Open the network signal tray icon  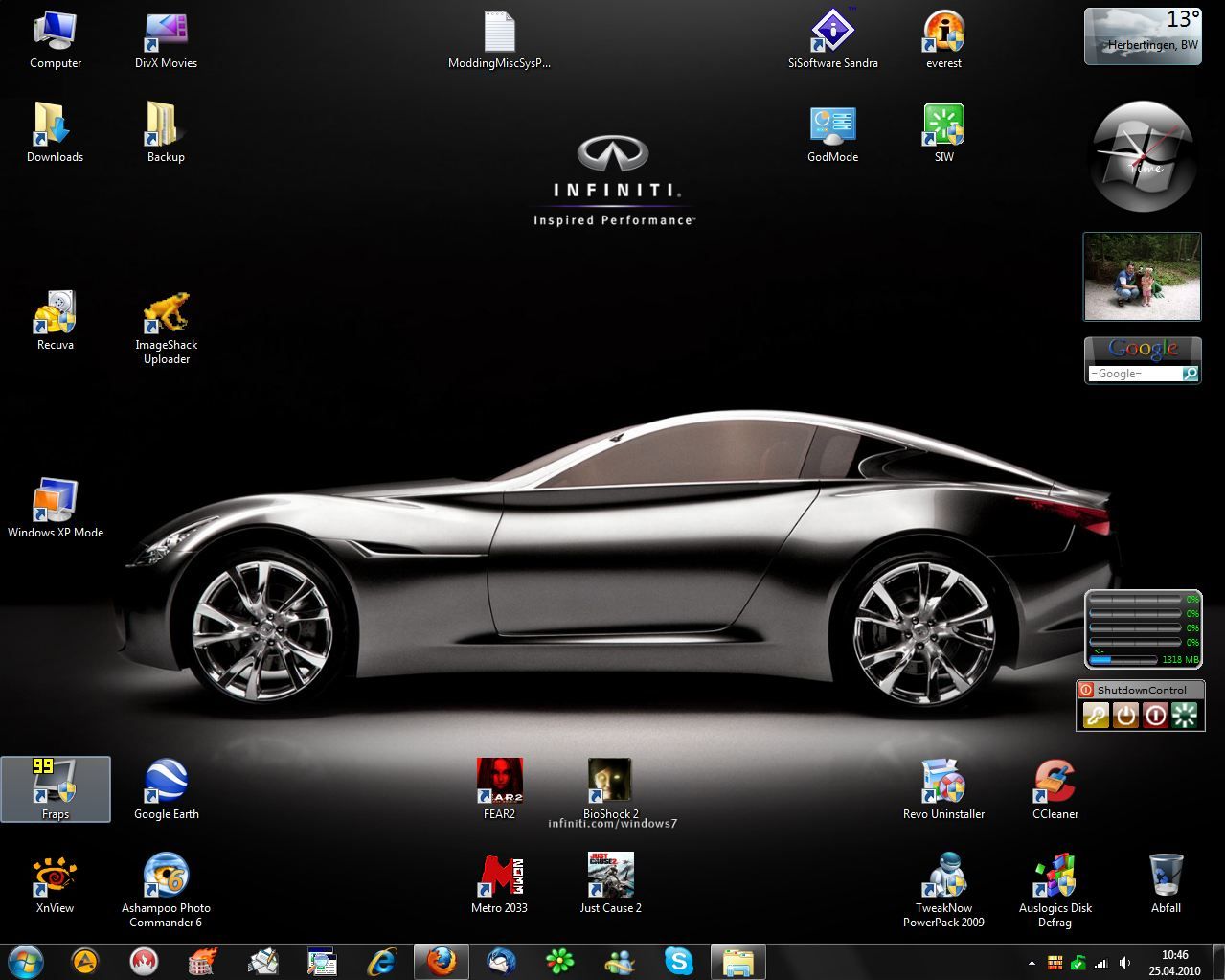pyautogui.click(x=1101, y=962)
